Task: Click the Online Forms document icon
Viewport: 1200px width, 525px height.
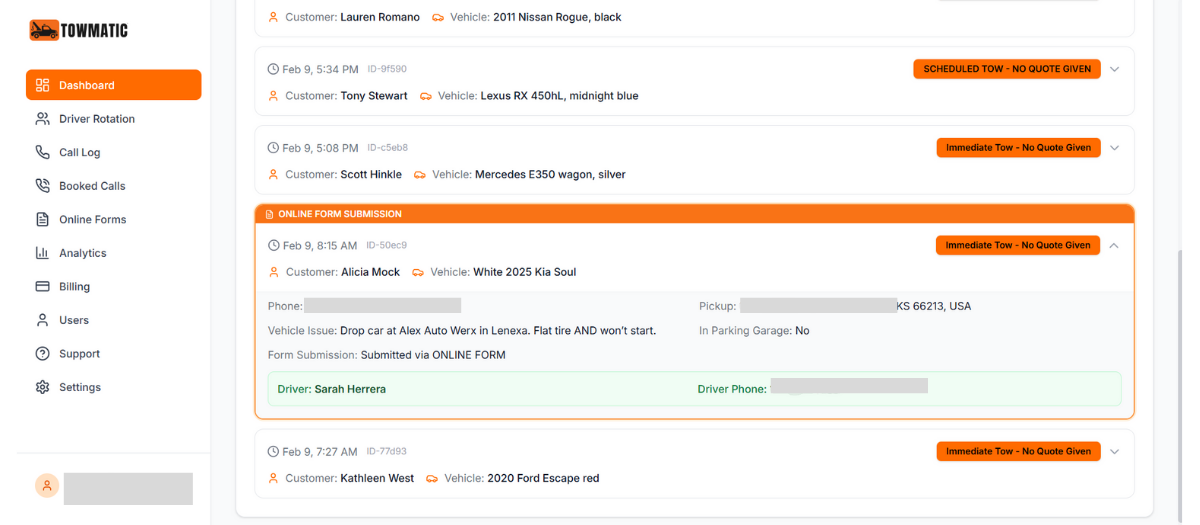Action: [42, 219]
